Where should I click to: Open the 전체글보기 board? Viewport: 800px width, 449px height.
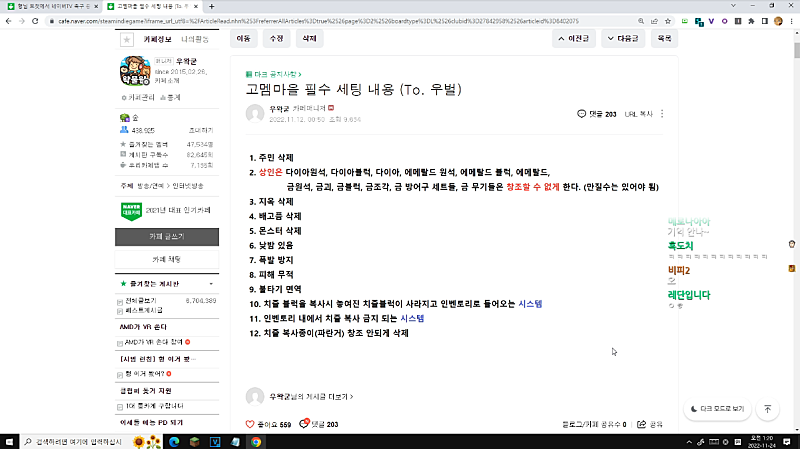[141, 301]
